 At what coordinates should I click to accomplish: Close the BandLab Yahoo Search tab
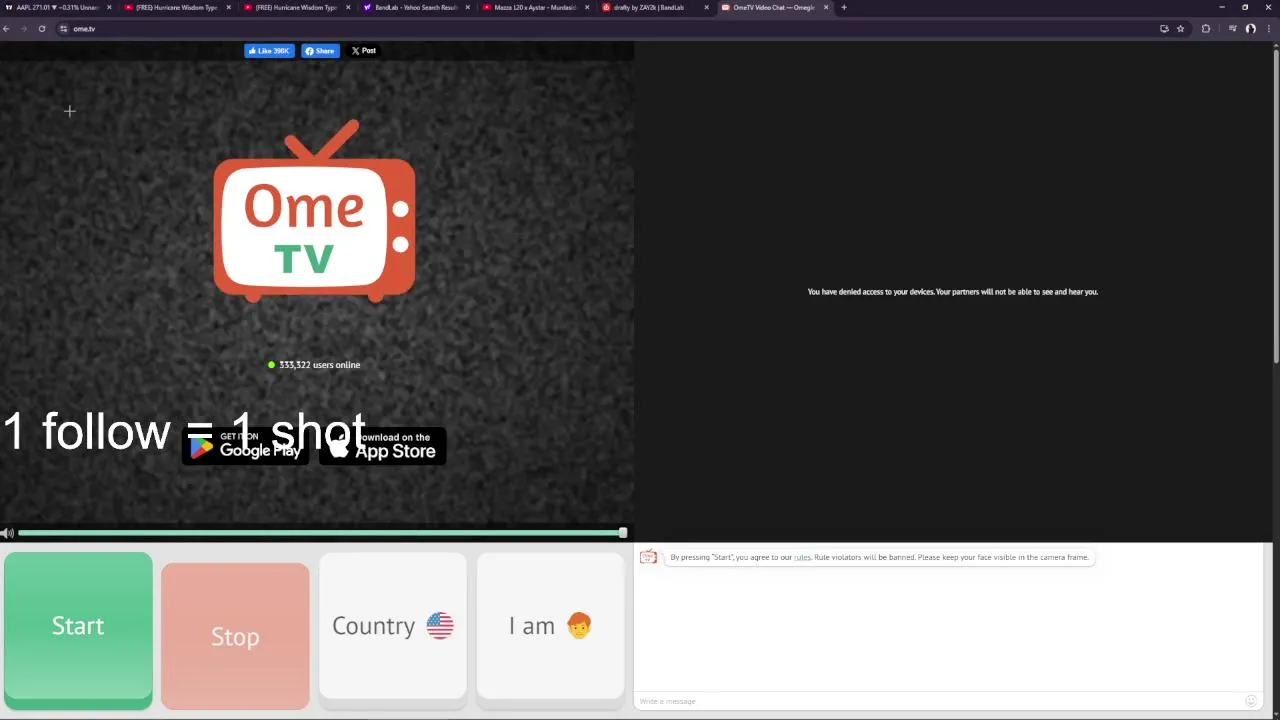tap(467, 7)
